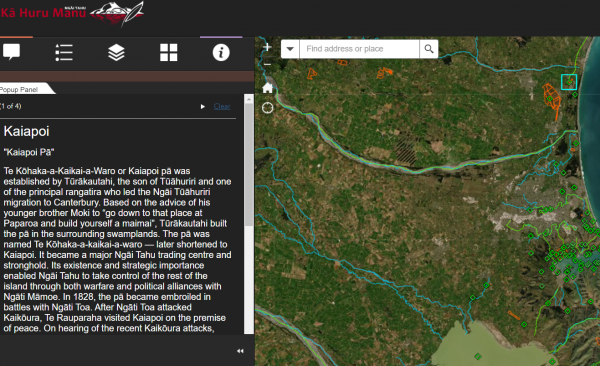Viewport: 600px width, 366px height.
Task: Click the Clear link
Action: pos(222,106)
